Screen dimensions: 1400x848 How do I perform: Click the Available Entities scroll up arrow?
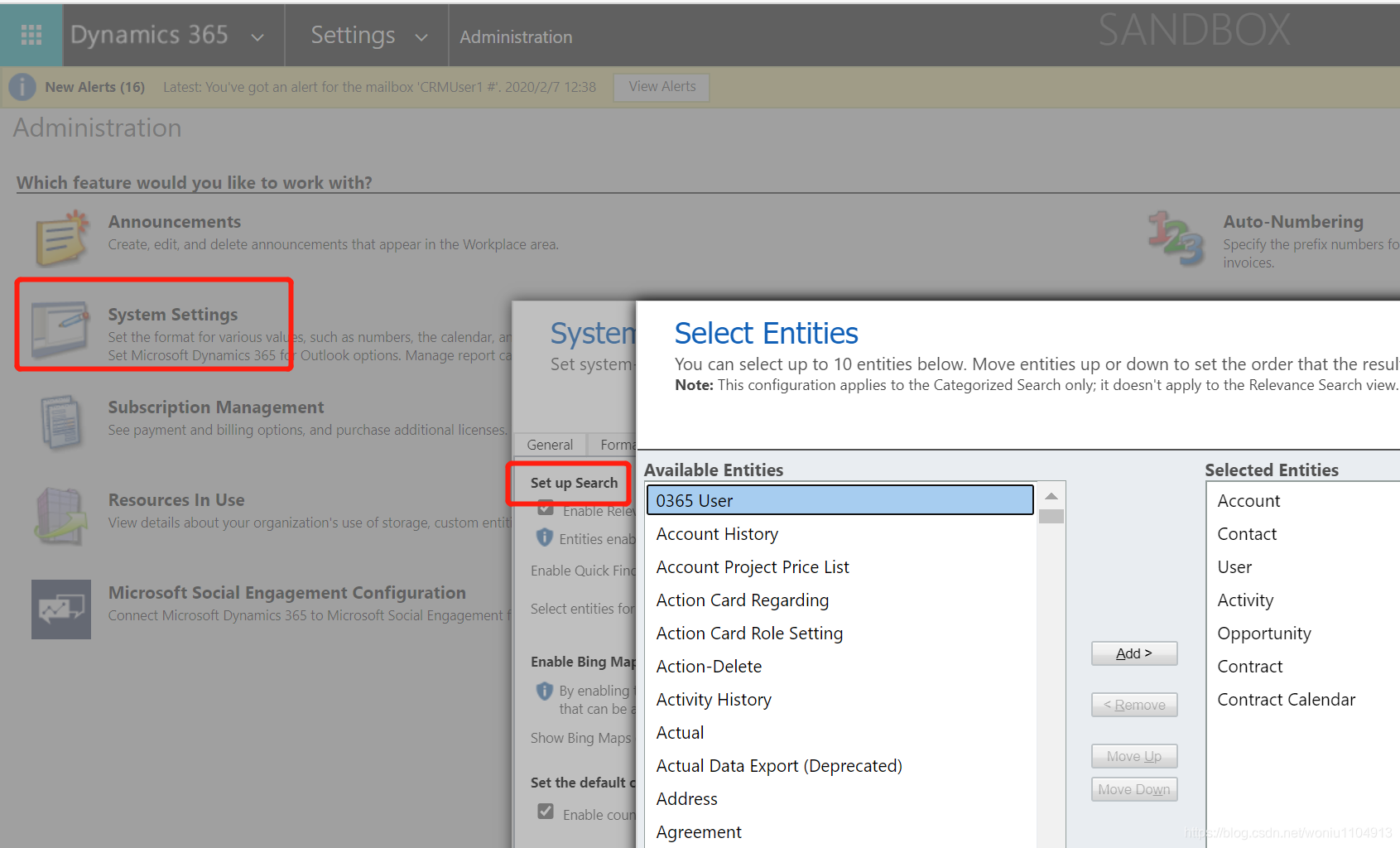coord(1051,495)
